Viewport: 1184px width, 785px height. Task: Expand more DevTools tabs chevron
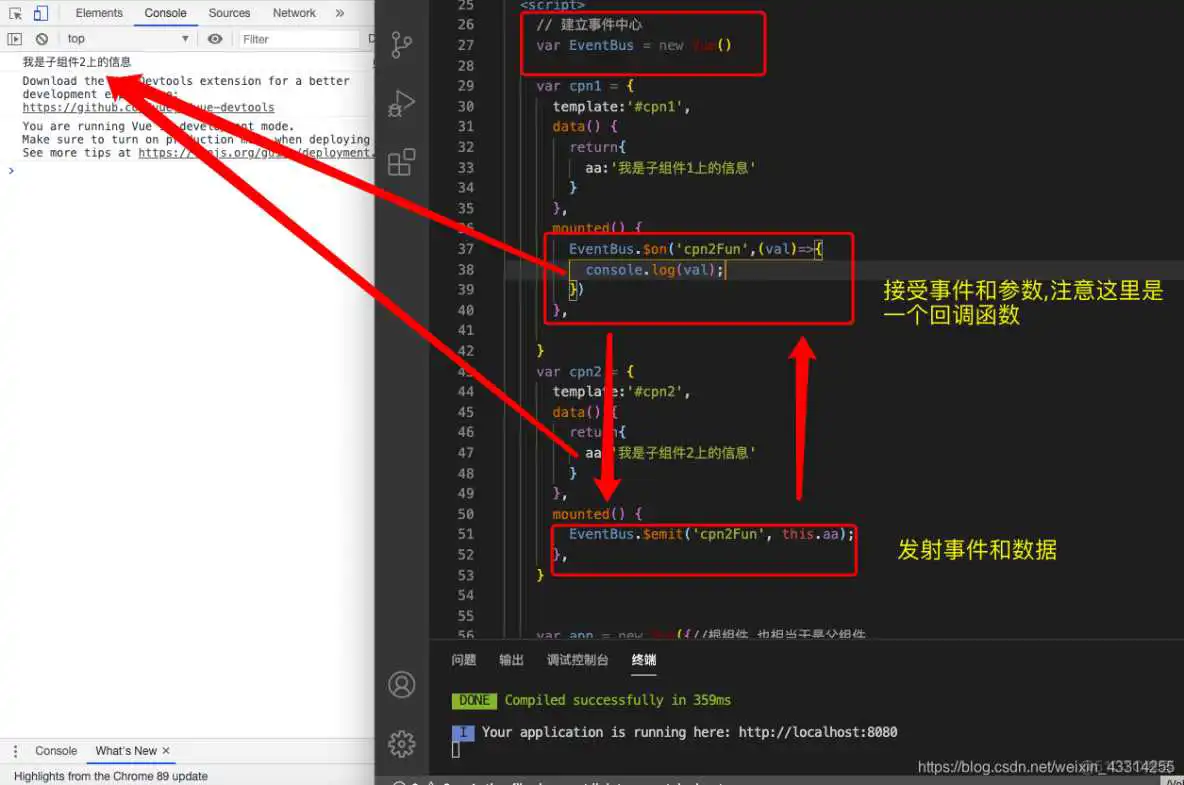pyautogui.click(x=340, y=13)
